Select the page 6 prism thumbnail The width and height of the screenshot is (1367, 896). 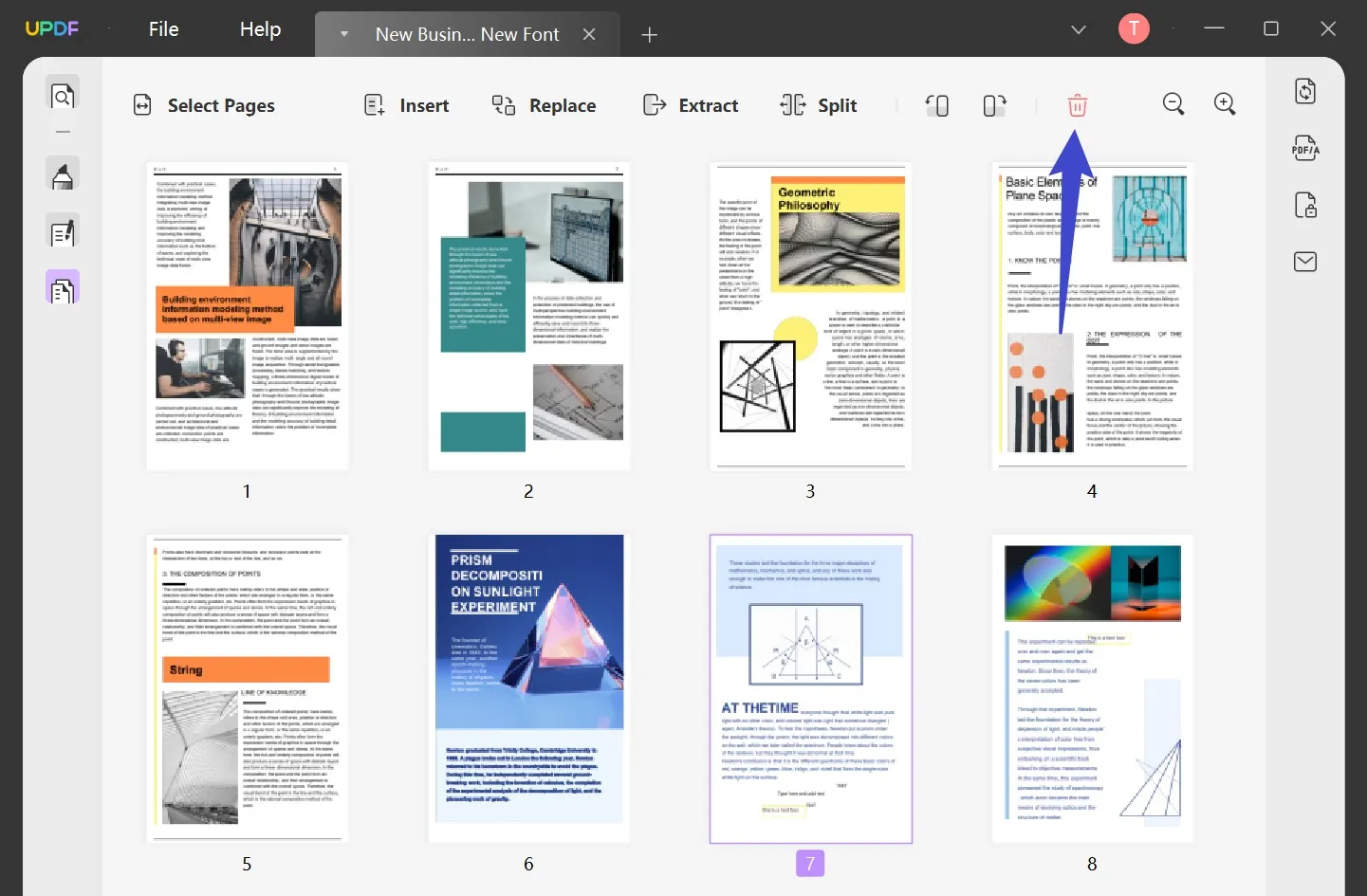[x=529, y=688]
